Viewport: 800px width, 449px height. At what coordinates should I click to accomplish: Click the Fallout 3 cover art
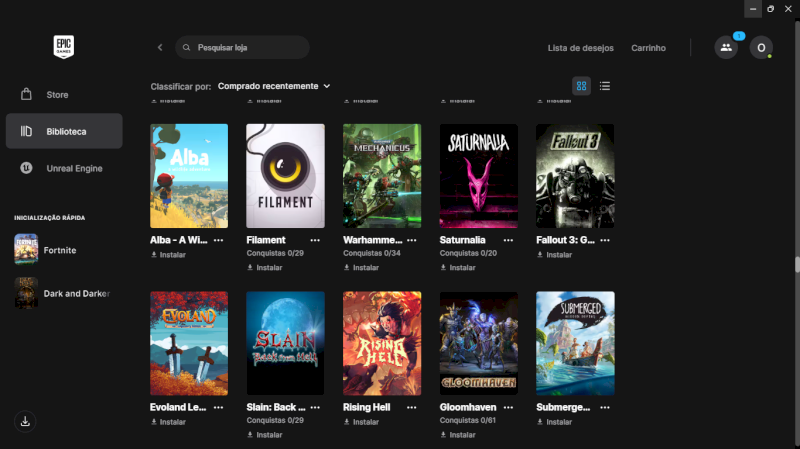575,176
